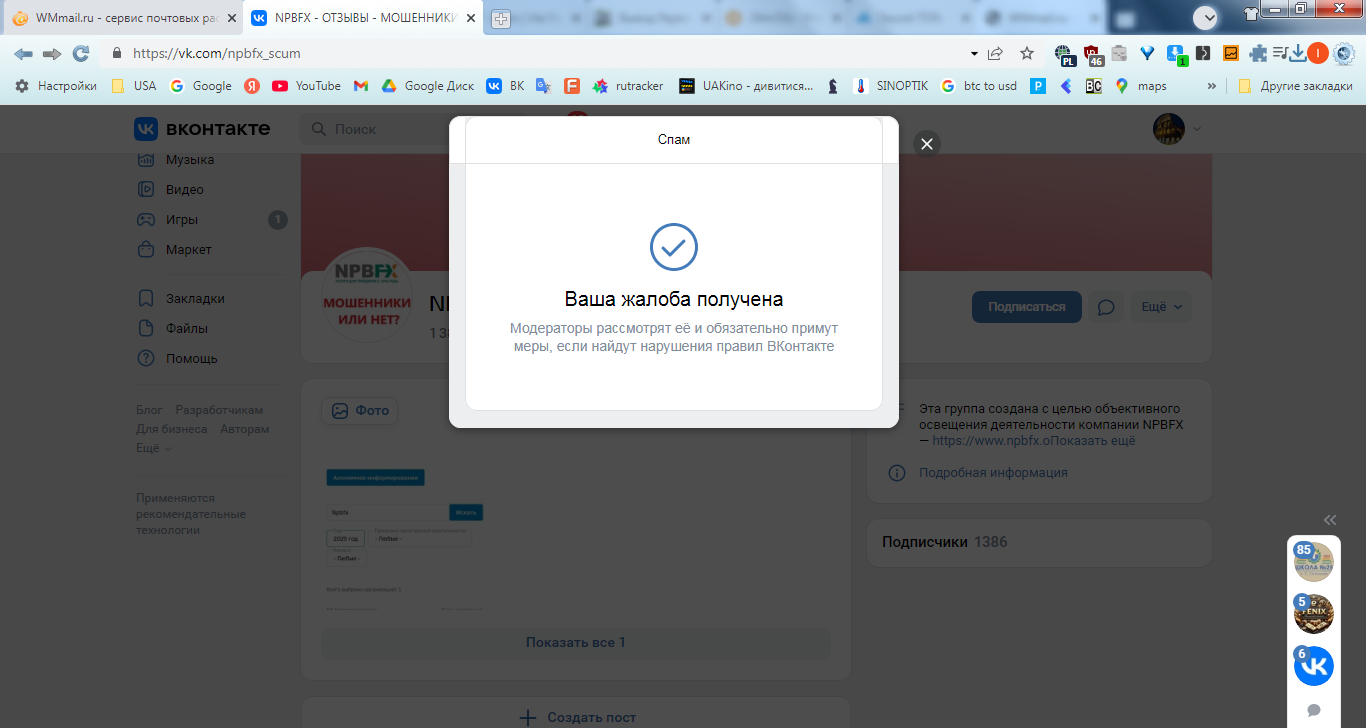1366x728 pixels.
Task: Open the globe PL proxy extension
Action: [x=1064, y=54]
